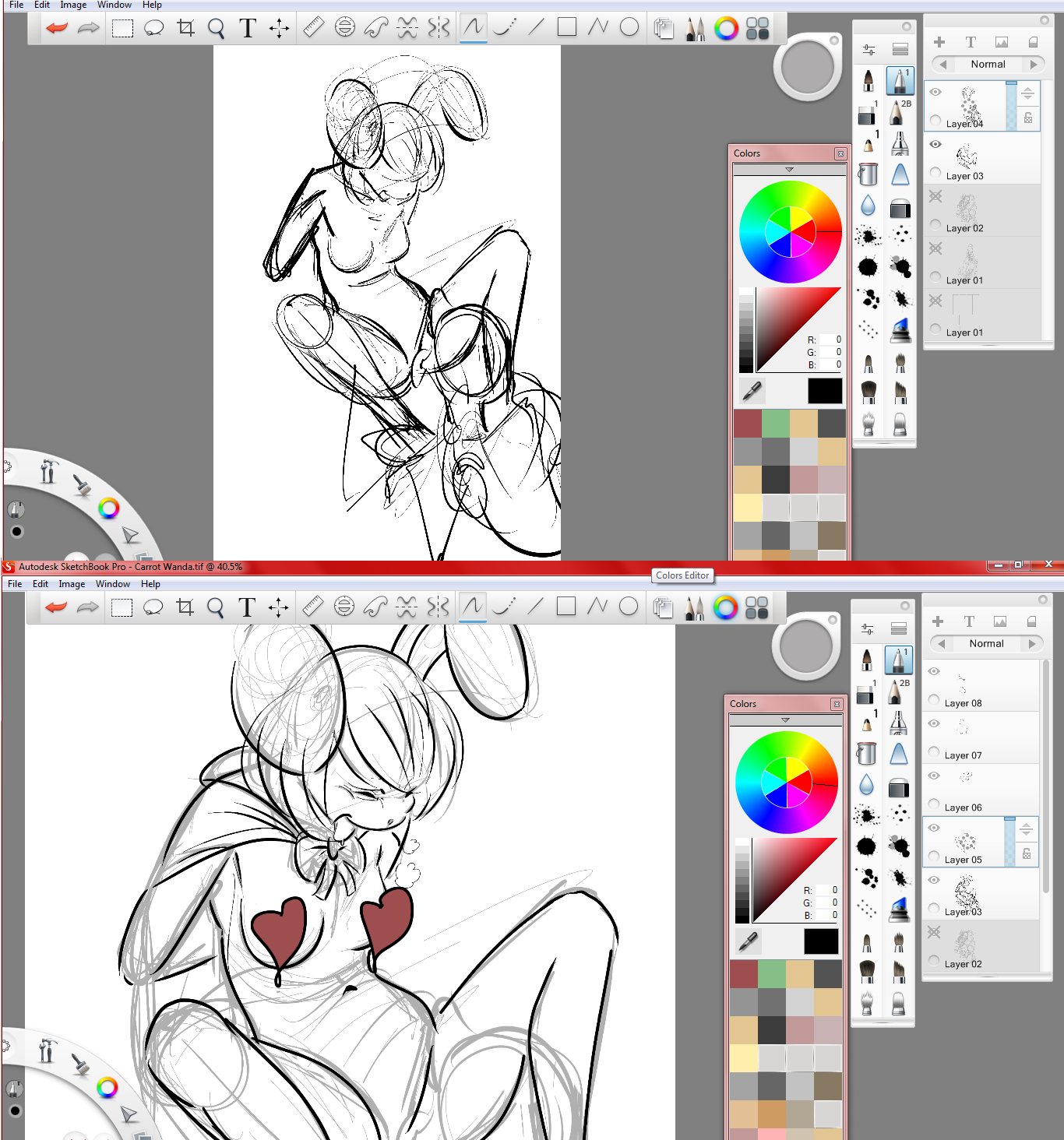Select the 2B pencil brush in upper window

click(900, 112)
